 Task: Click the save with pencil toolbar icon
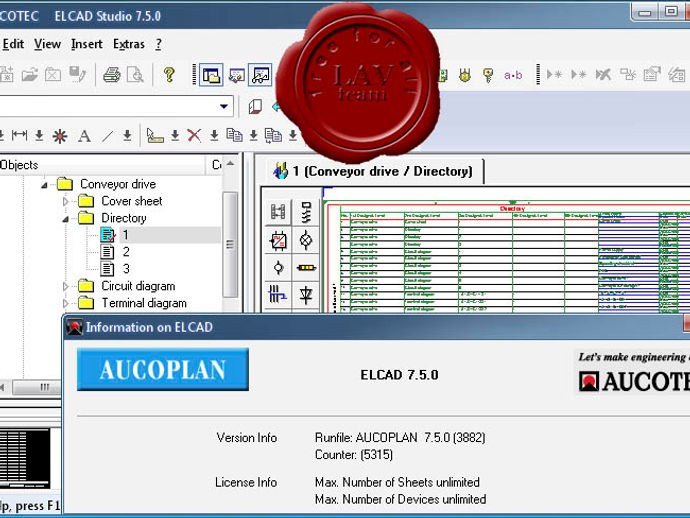[x=77, y=75]
